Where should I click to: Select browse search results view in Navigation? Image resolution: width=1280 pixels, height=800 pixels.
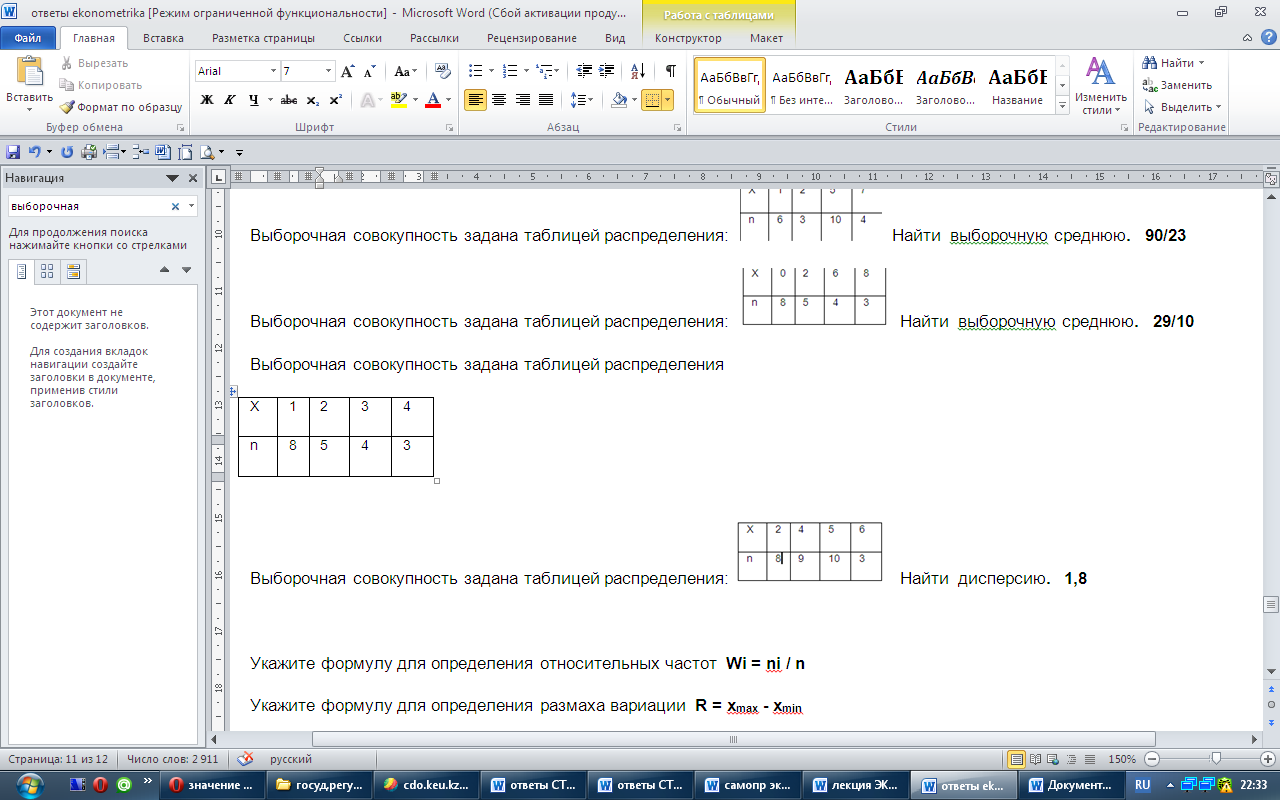(73, 271)
